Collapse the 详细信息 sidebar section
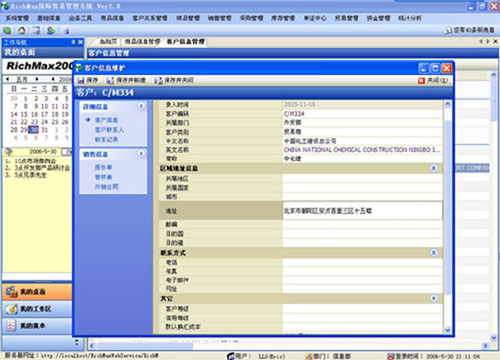Viewport: 500px width, 360px height. (x=141, y=106)
